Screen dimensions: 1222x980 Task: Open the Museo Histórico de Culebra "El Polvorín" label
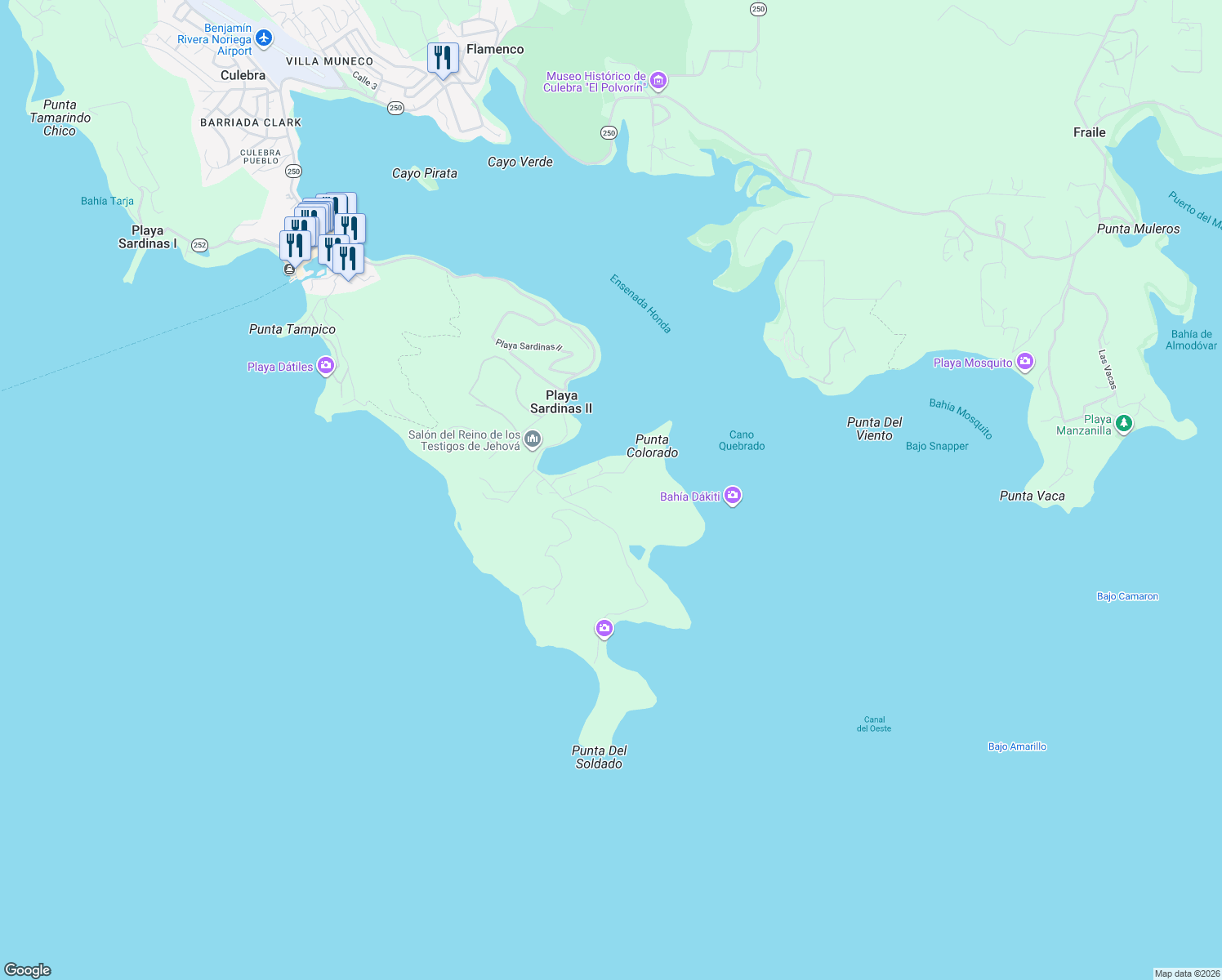tap(596, 82)
